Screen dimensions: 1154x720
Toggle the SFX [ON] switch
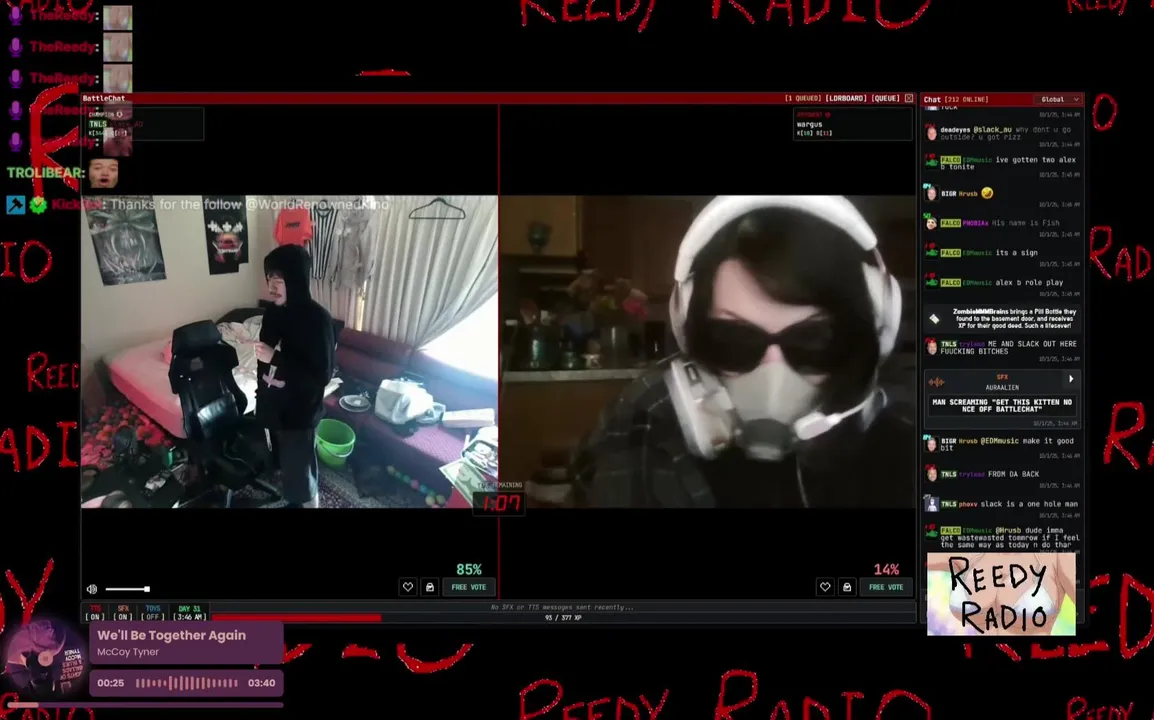coord(123,613)
